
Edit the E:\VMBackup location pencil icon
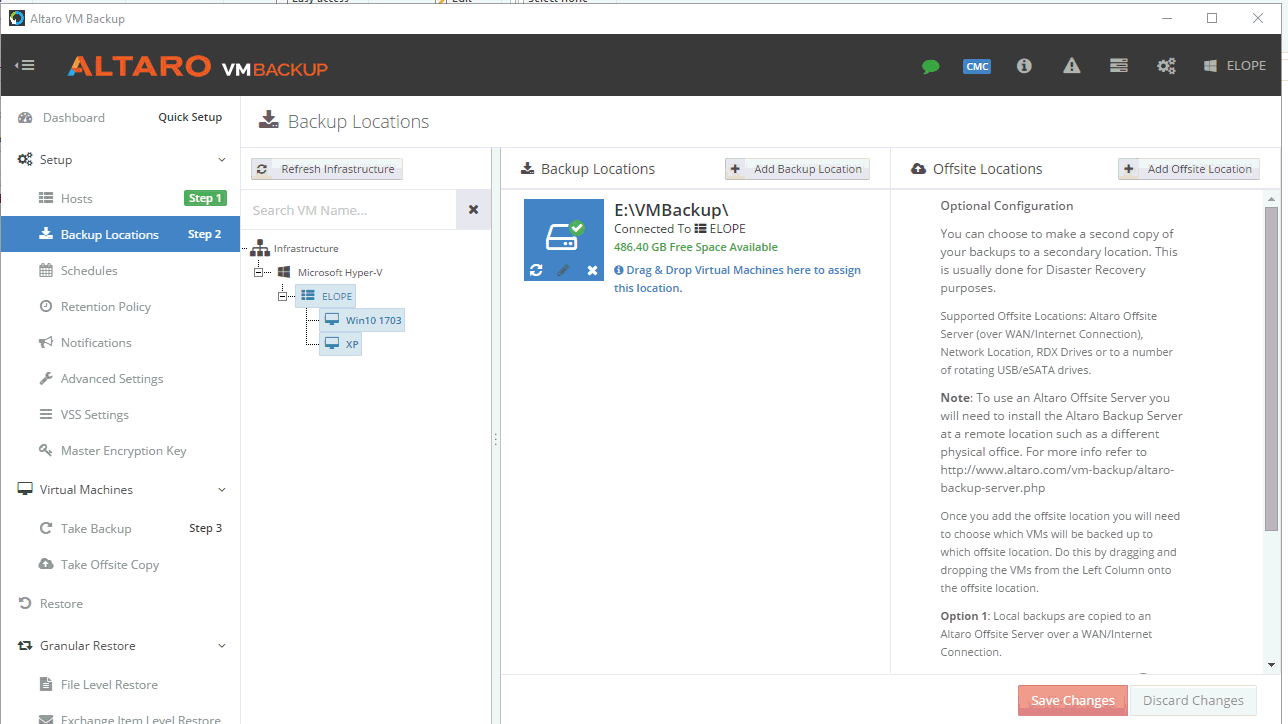(x=563, y=270)
